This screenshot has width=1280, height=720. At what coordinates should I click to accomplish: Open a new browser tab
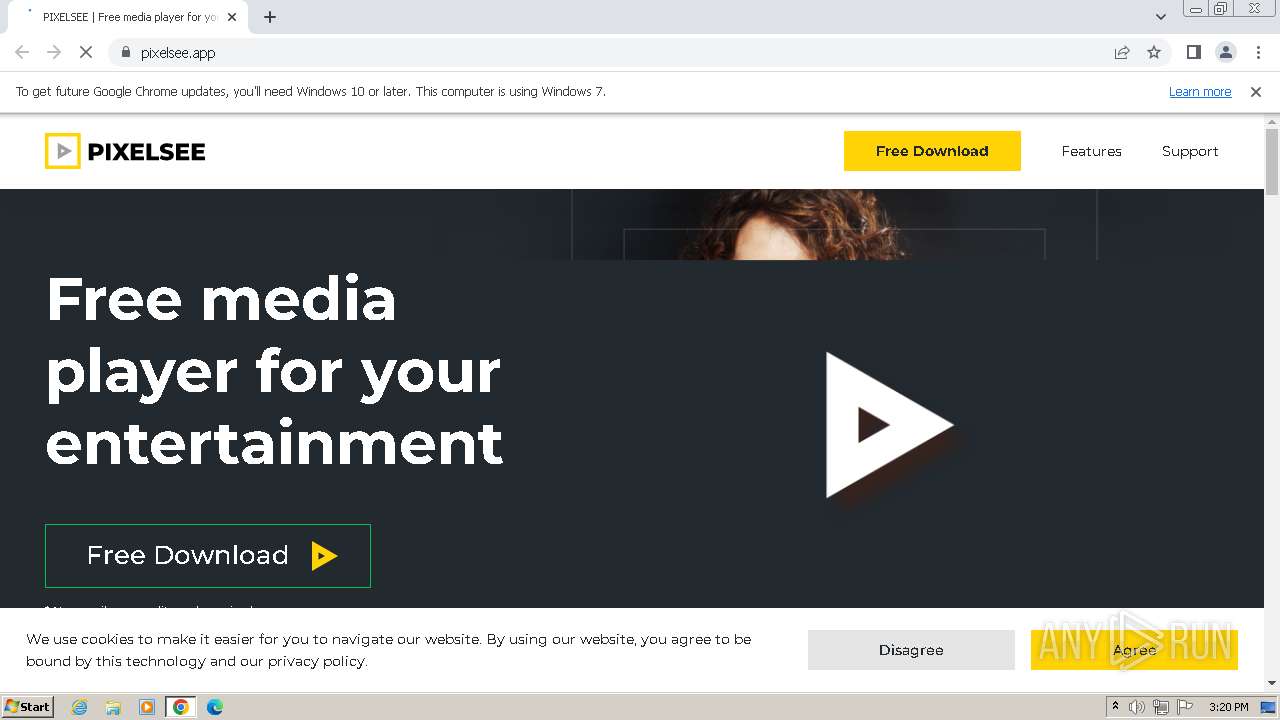pos(270,17)
